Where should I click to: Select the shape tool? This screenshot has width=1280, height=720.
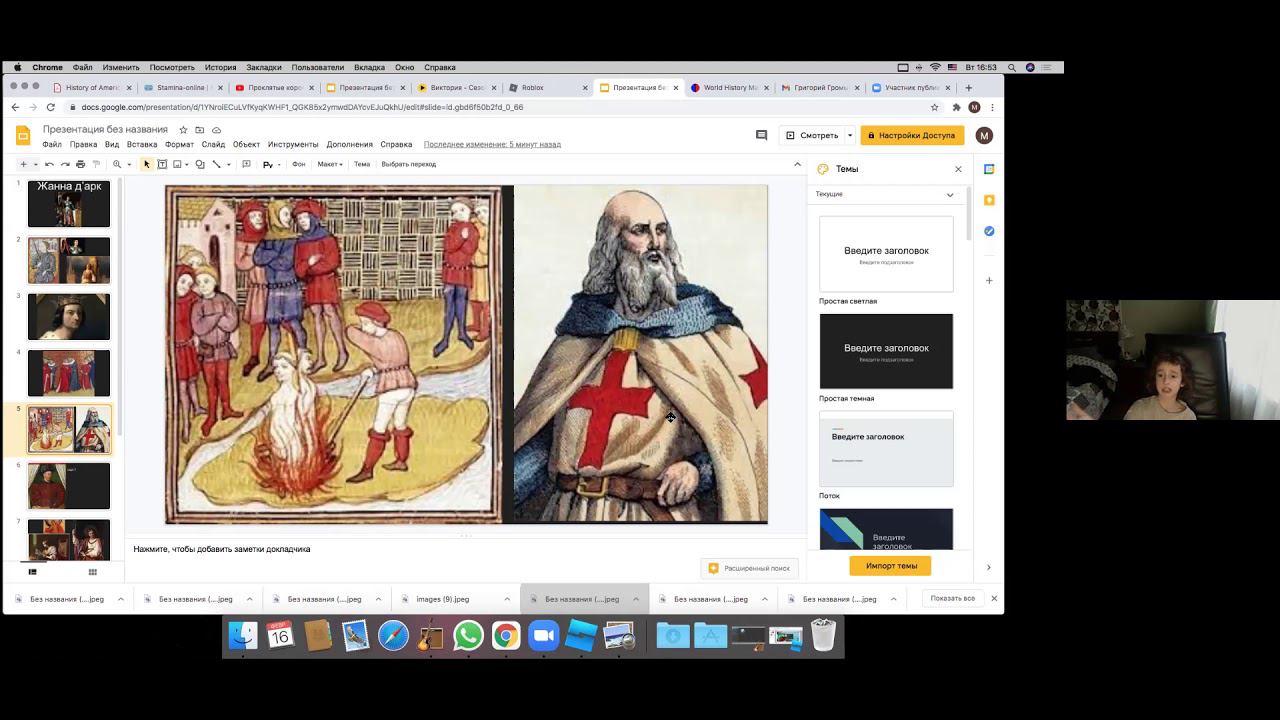pos(200,164)
